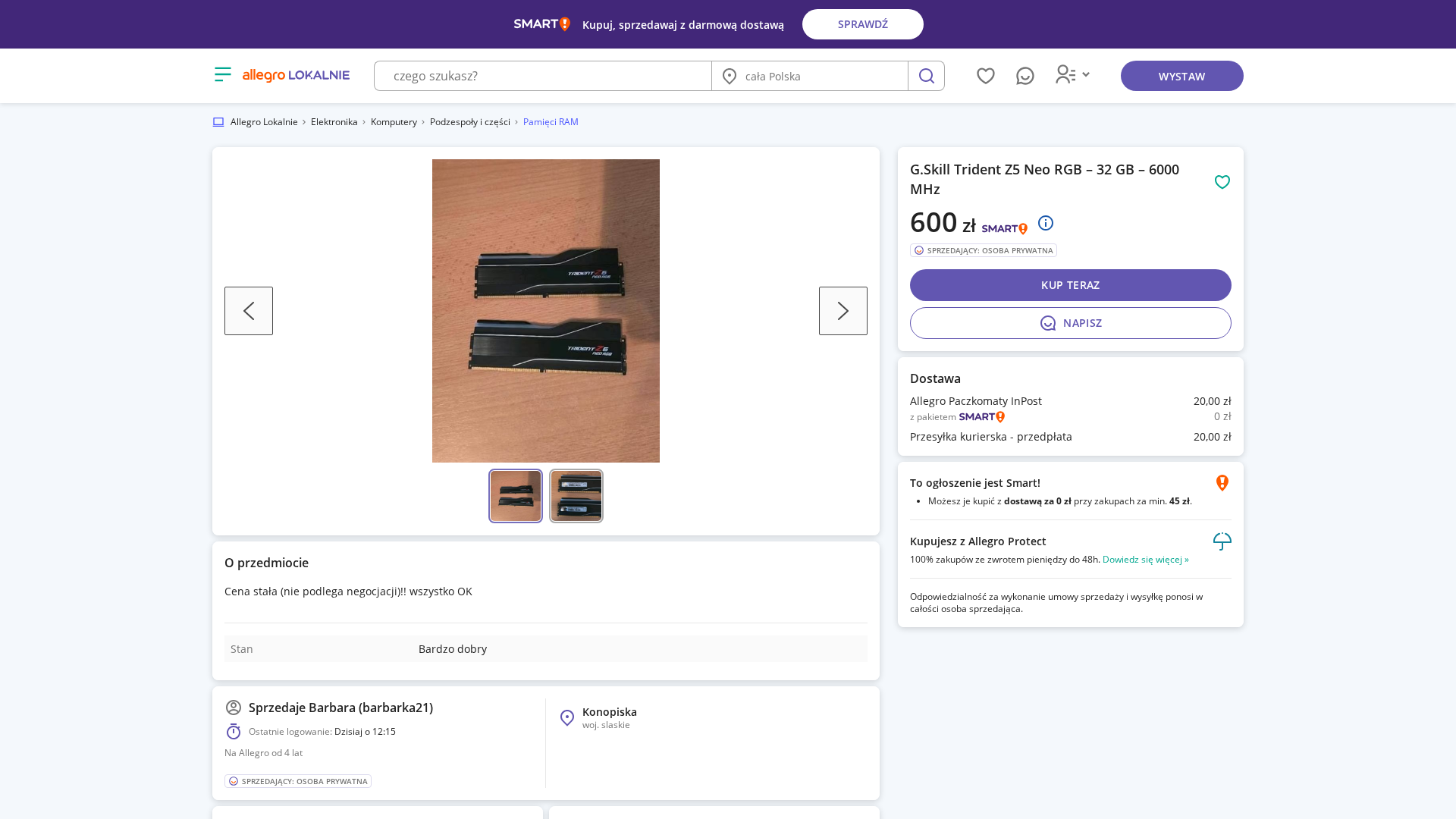Click the 'Cena stała' description text
The width and height of the screenshot is (1456, 819).
[x=348, y=591]
